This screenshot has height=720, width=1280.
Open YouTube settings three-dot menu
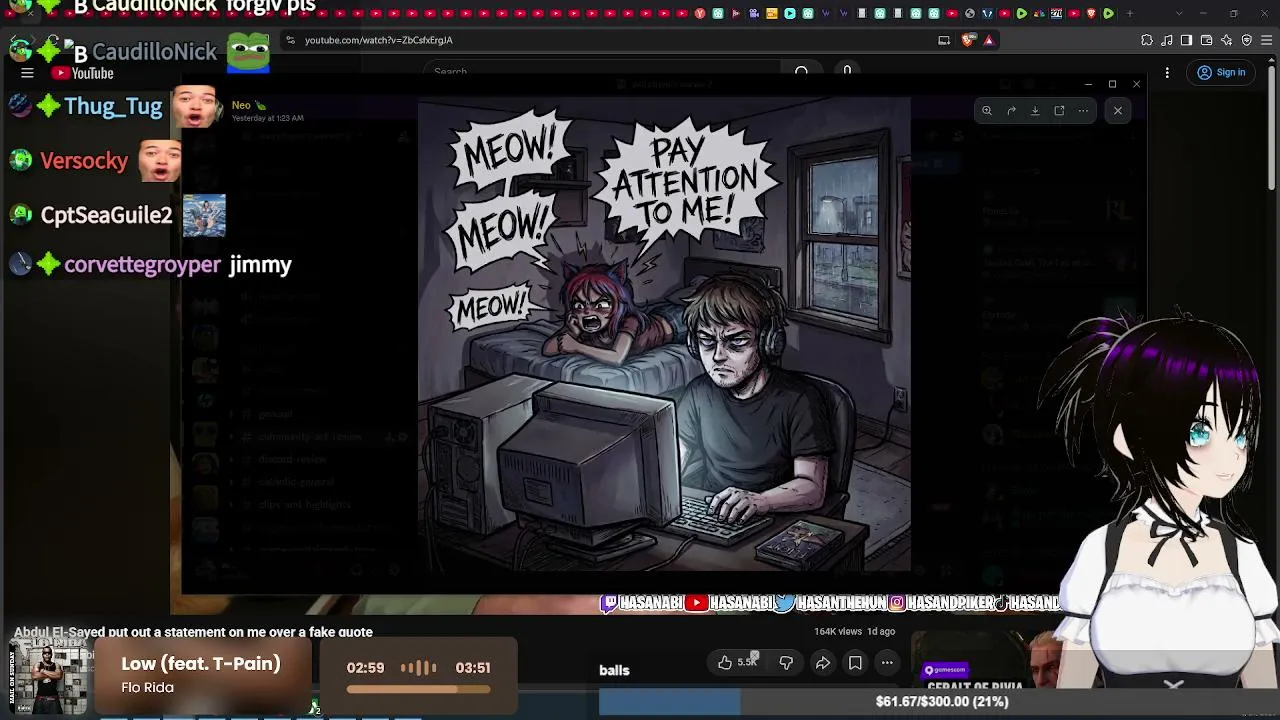(x=1167, y=72)
